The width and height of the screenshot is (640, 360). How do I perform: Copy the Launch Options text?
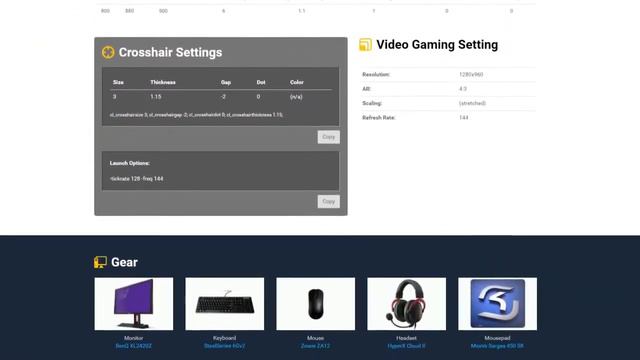(329, 202)
